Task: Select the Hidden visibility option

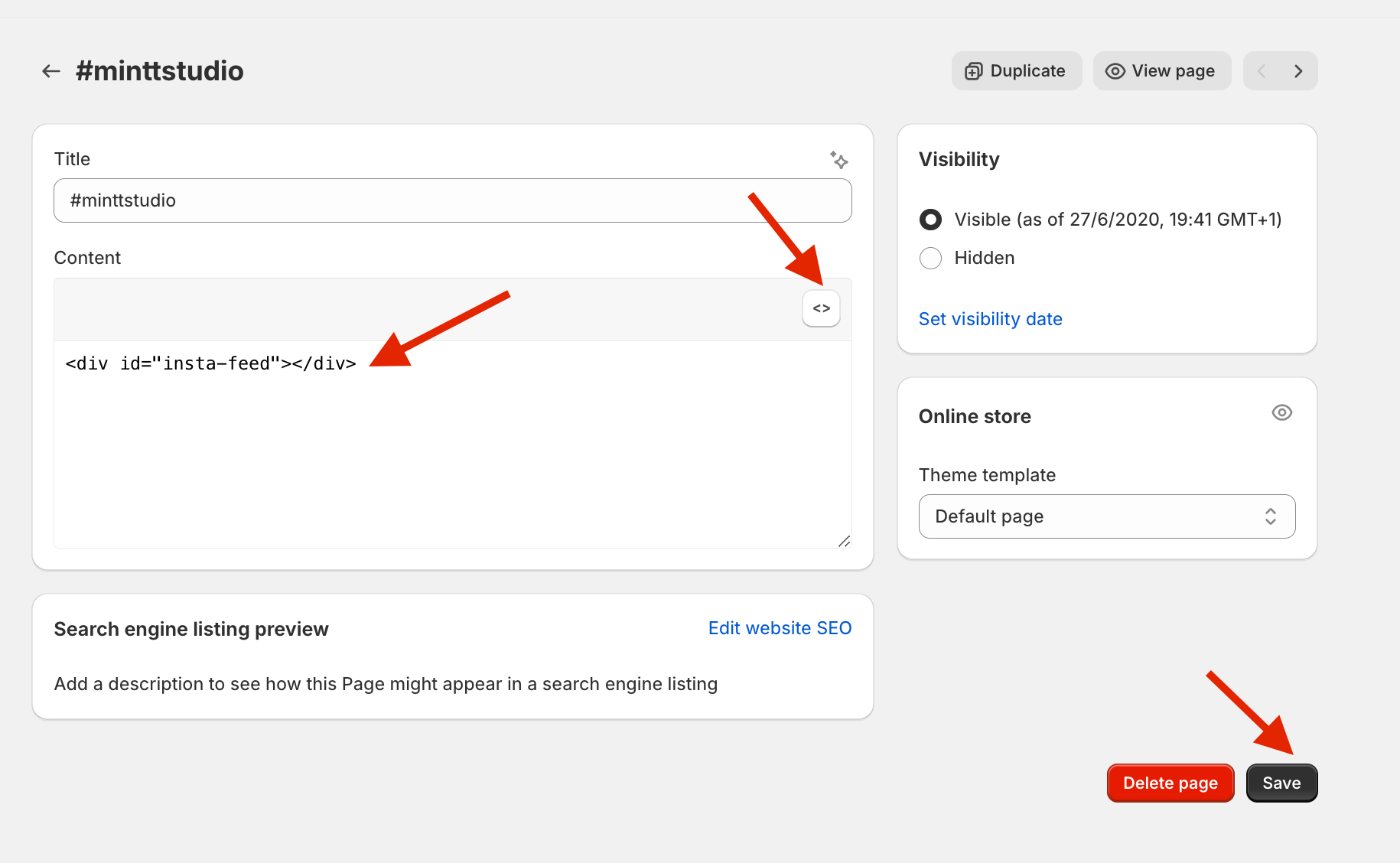Action: pyautogui.click(x=930, y=258)
